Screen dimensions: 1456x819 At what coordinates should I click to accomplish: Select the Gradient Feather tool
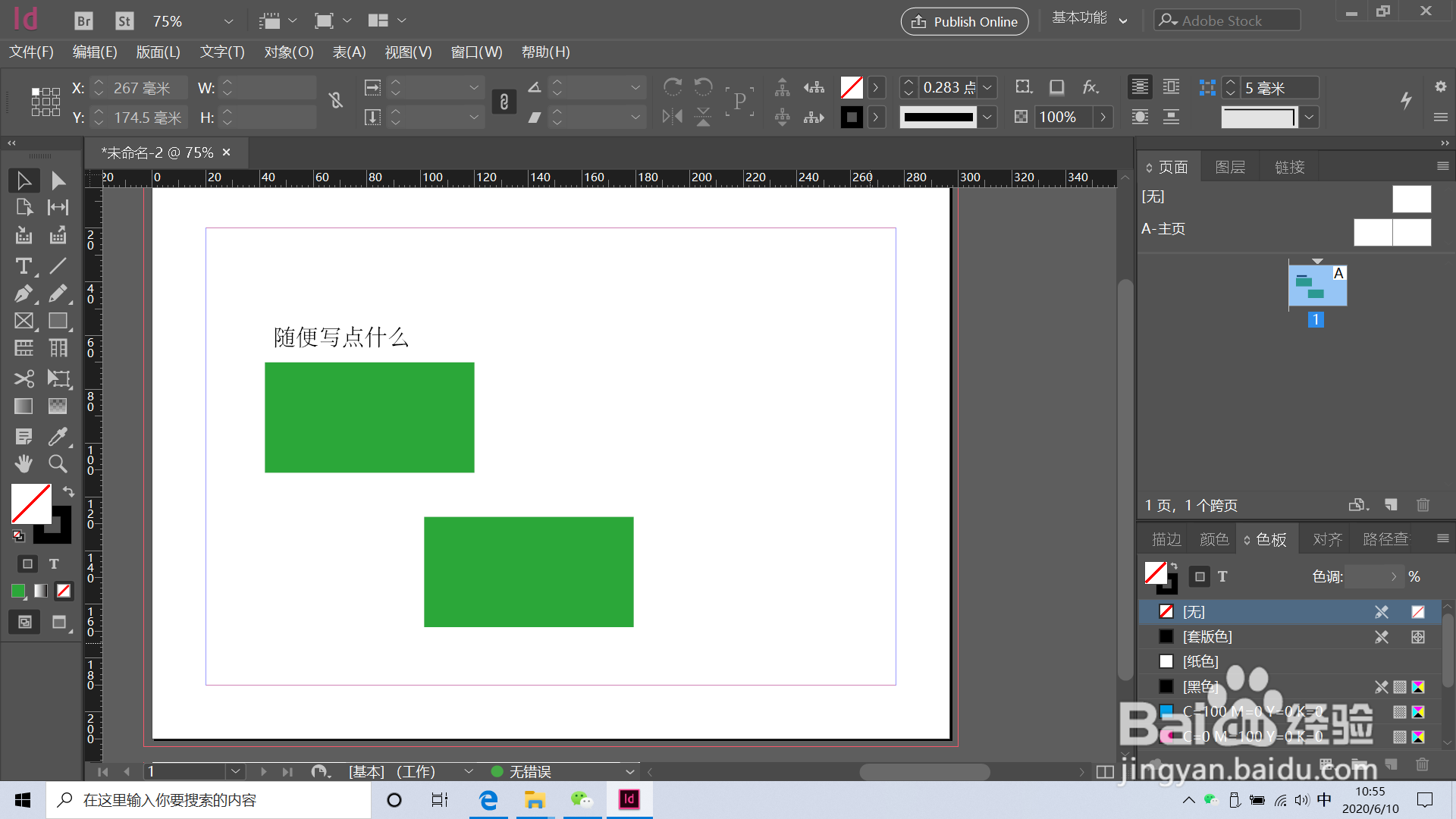point(58,406)
